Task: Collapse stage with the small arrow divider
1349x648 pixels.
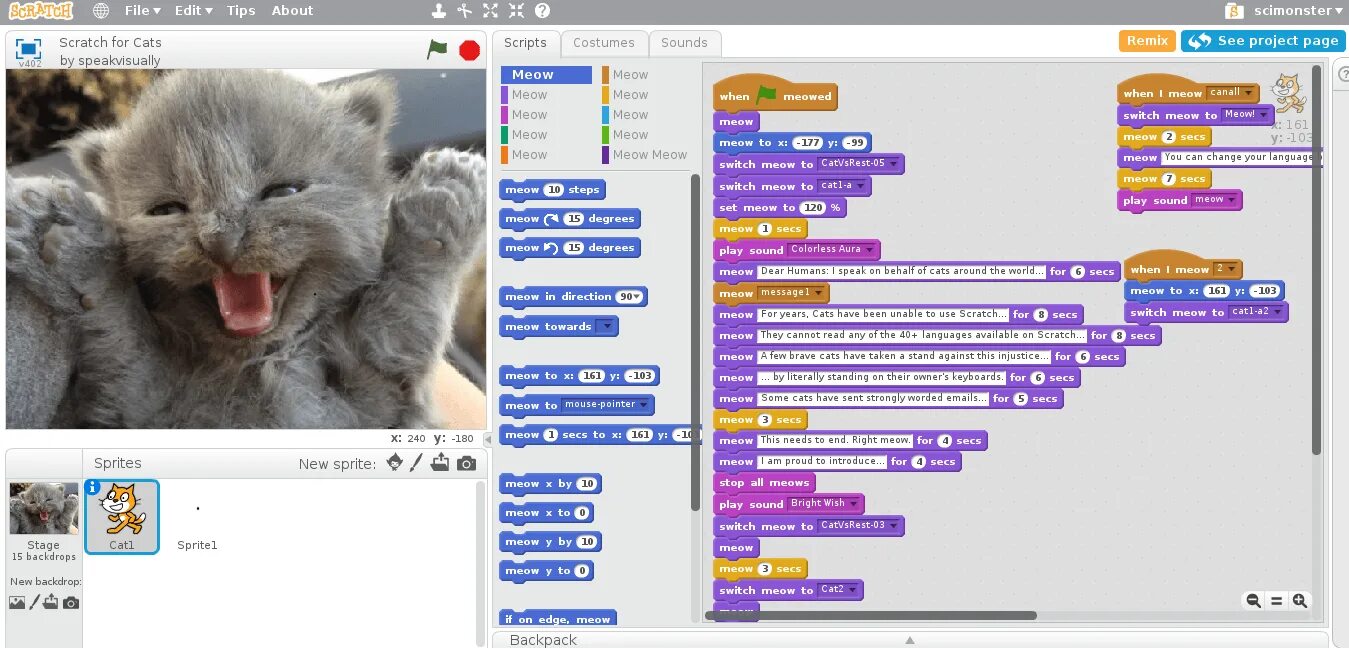Action: (488, 438)
